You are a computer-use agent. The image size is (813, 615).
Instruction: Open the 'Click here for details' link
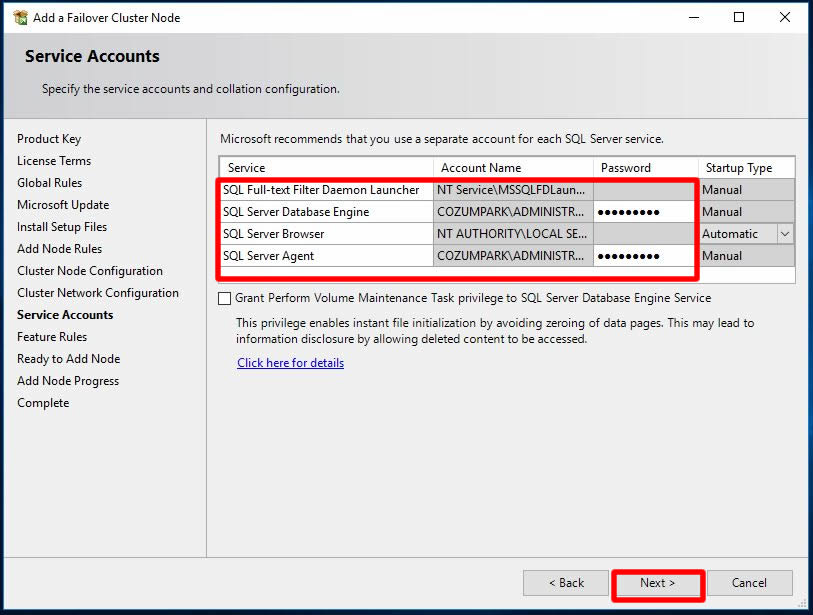[x=290, y=363]
